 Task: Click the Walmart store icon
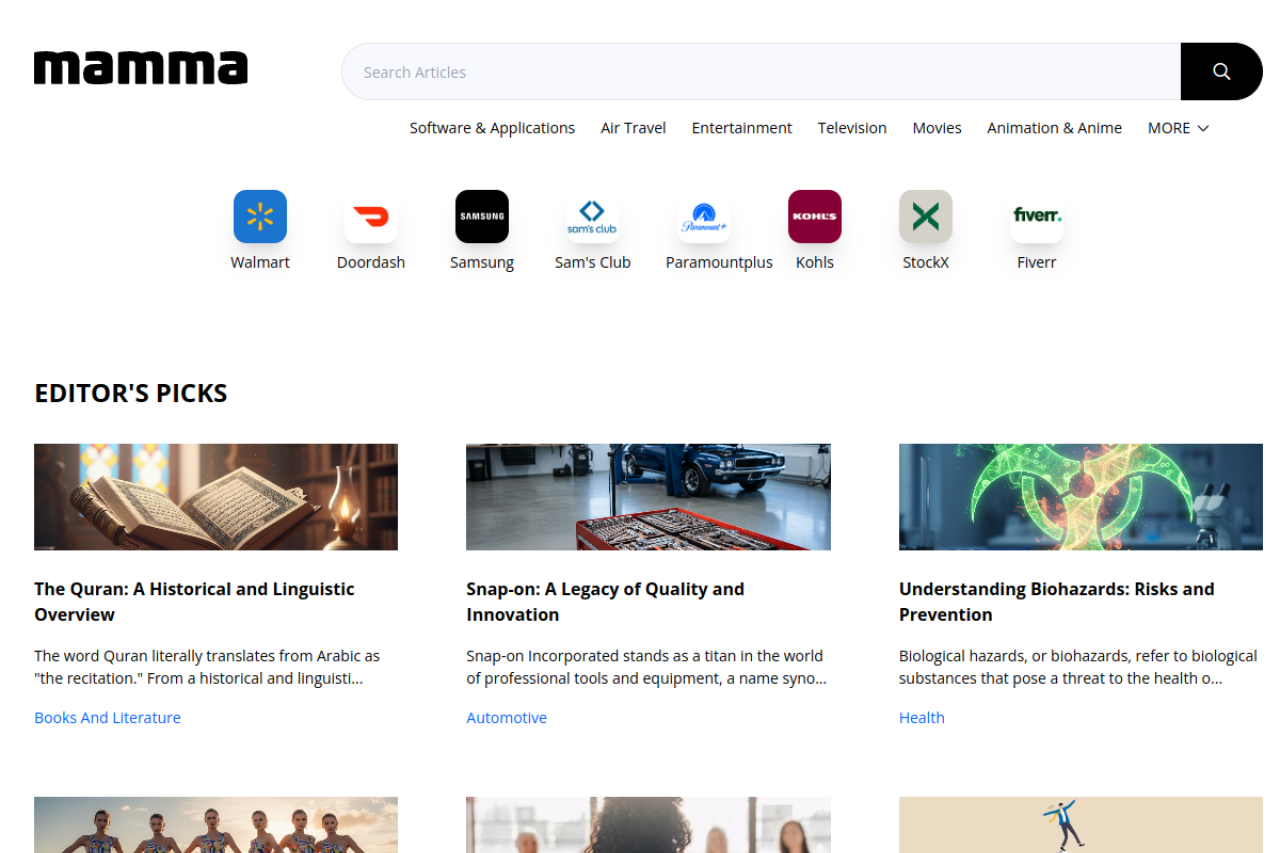[x=260, y=217]
